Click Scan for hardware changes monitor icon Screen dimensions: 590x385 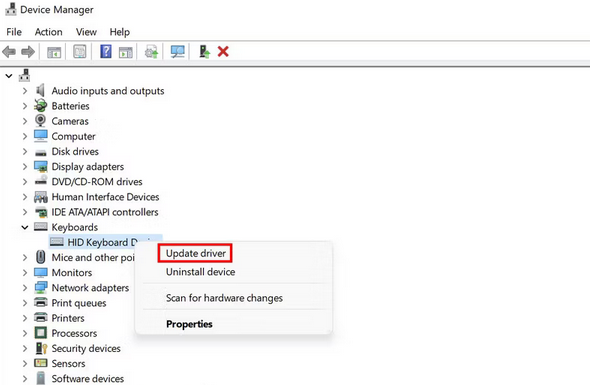click(x=177, y=52)
